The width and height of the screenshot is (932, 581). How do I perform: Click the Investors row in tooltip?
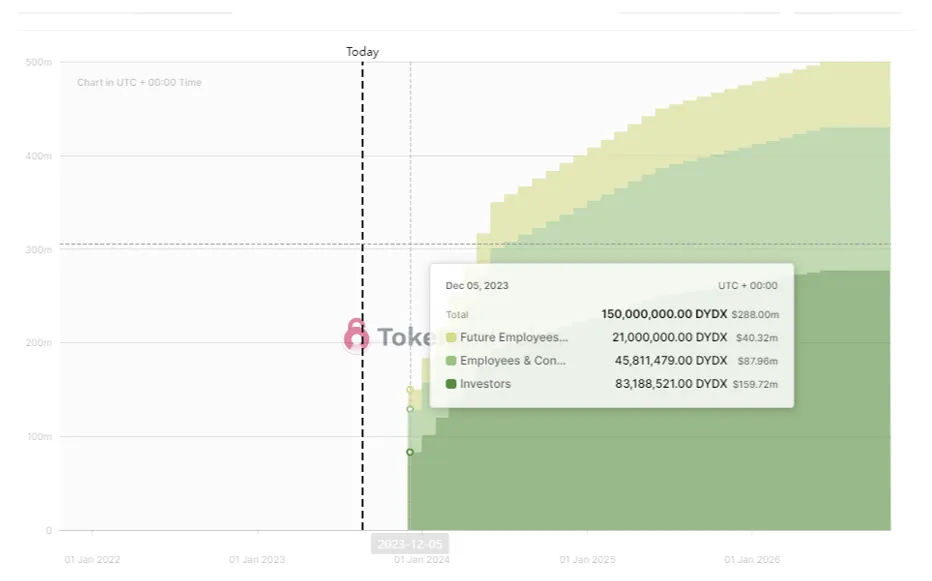coord(612,384)
